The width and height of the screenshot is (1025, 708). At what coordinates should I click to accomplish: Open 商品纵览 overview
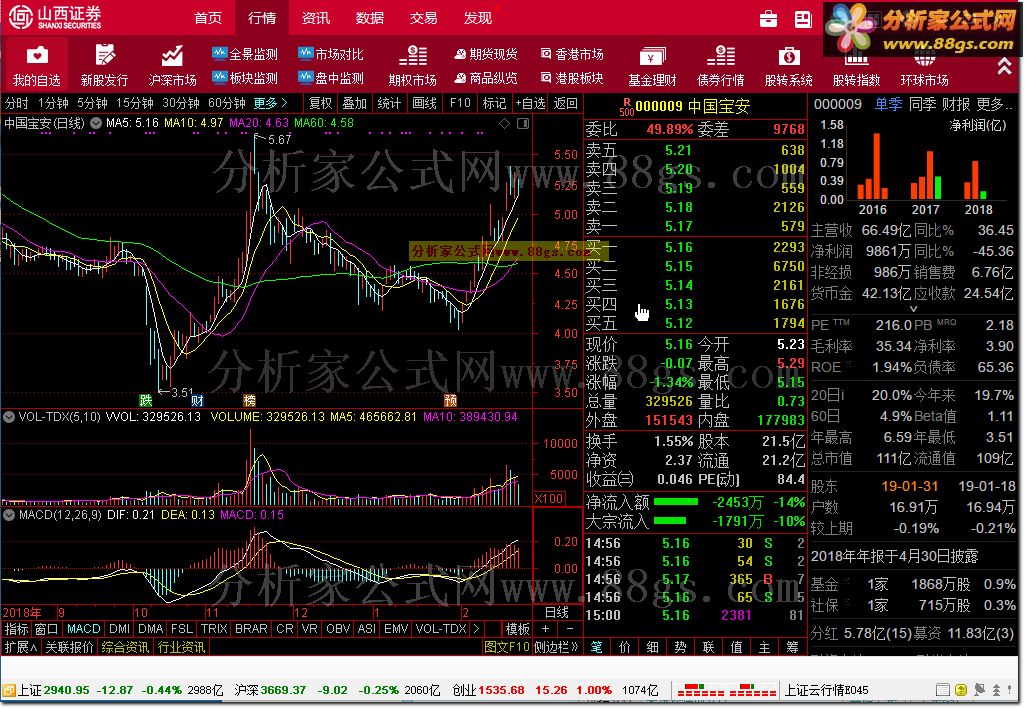point(486,78)
